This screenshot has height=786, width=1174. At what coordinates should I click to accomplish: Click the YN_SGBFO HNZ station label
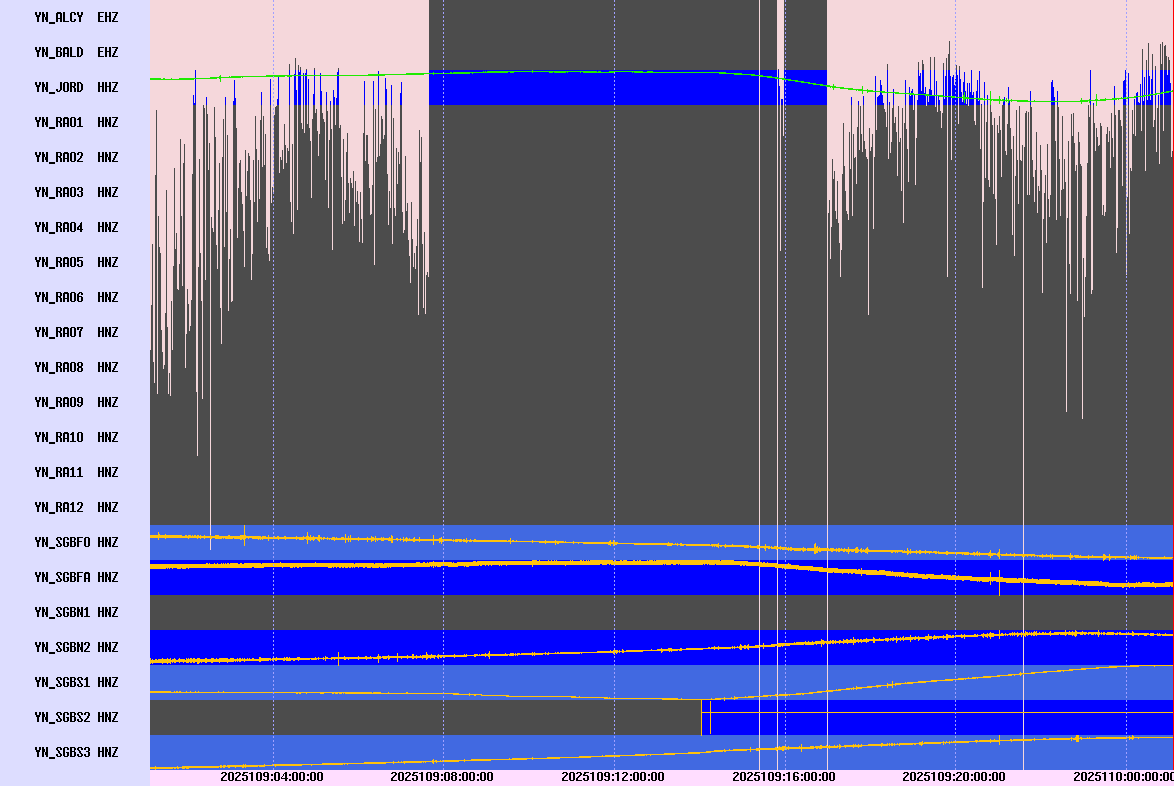click(x=76, y=542)
